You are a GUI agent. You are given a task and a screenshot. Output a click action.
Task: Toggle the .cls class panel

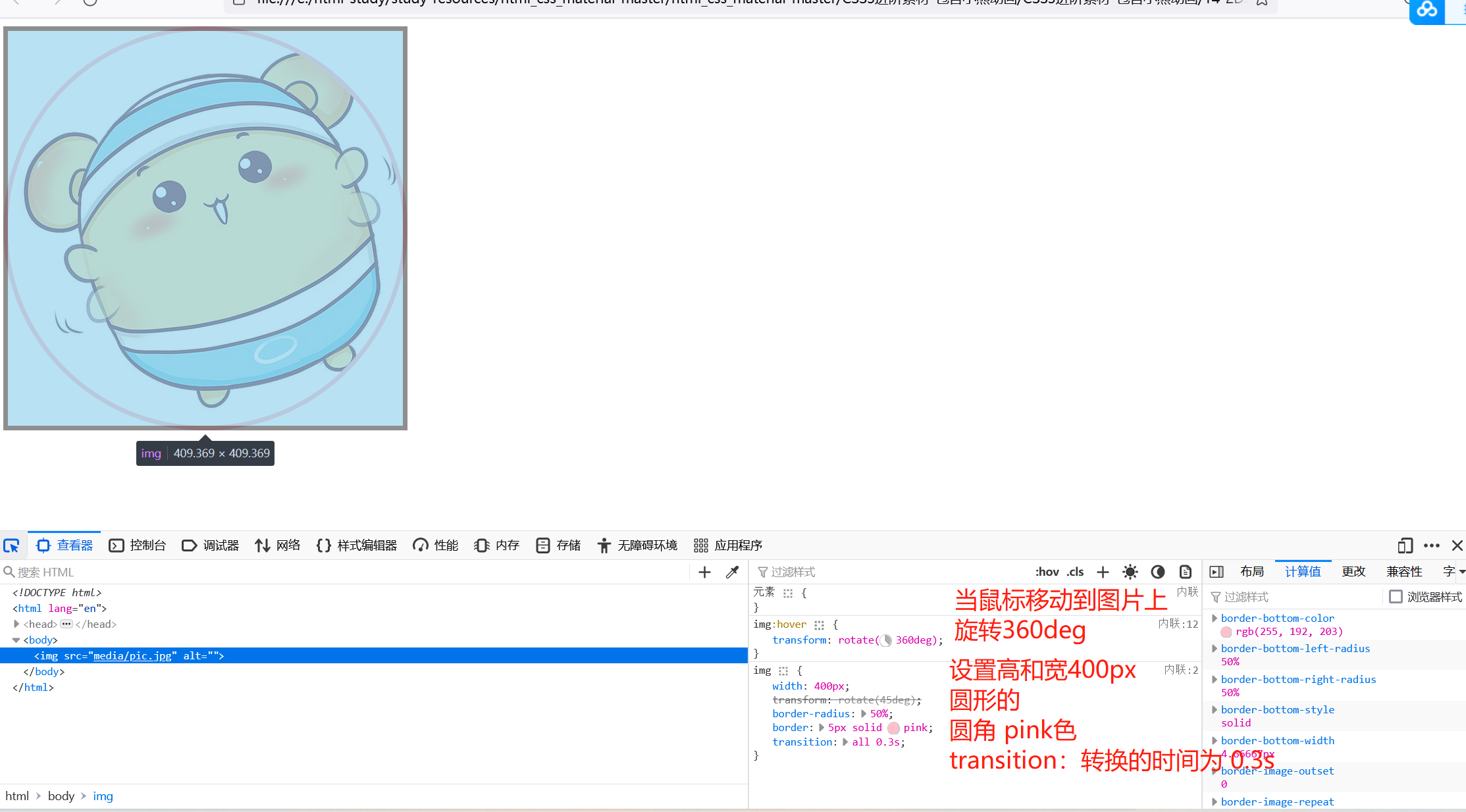tap(1075, 572)
